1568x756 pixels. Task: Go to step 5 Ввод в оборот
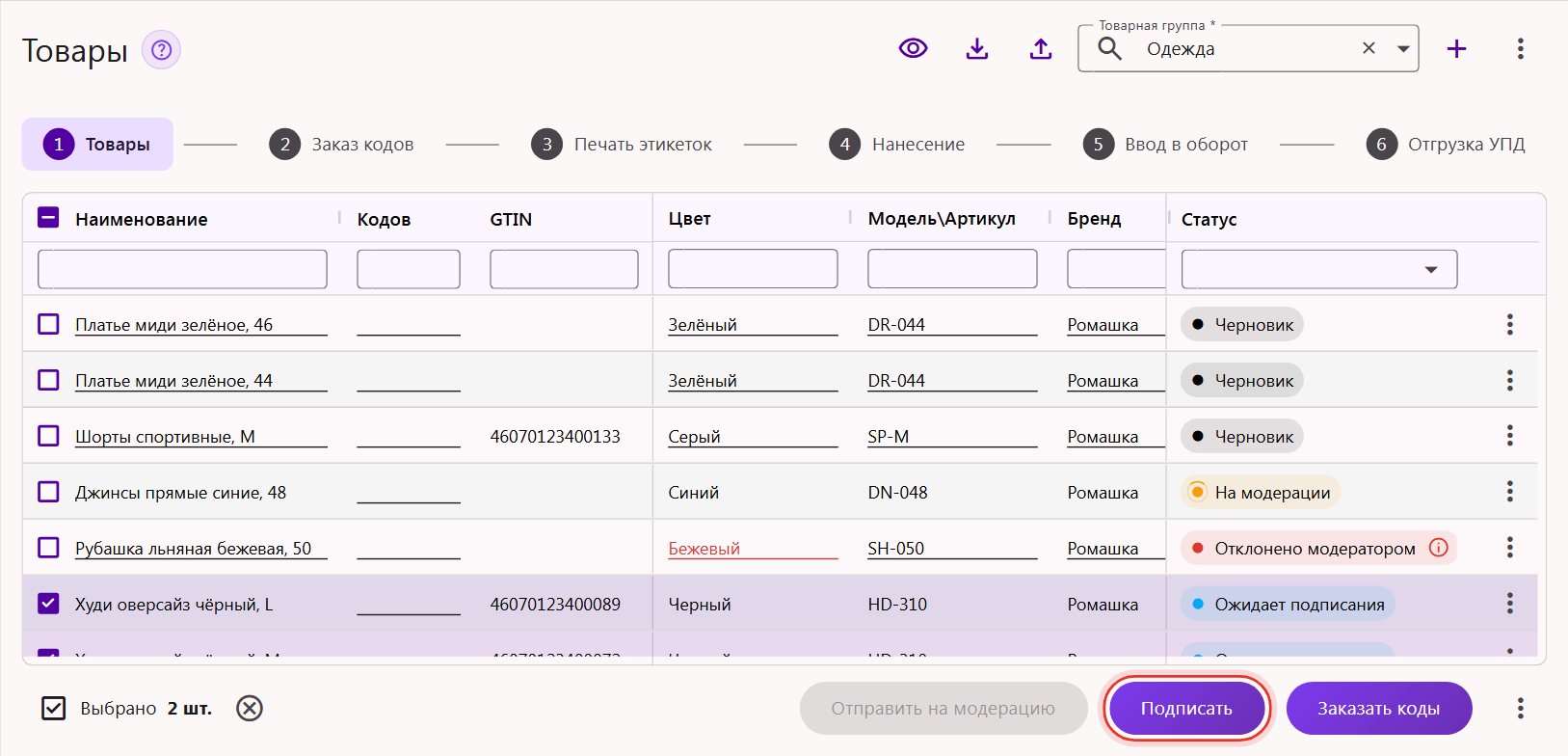pos(1165,145)
